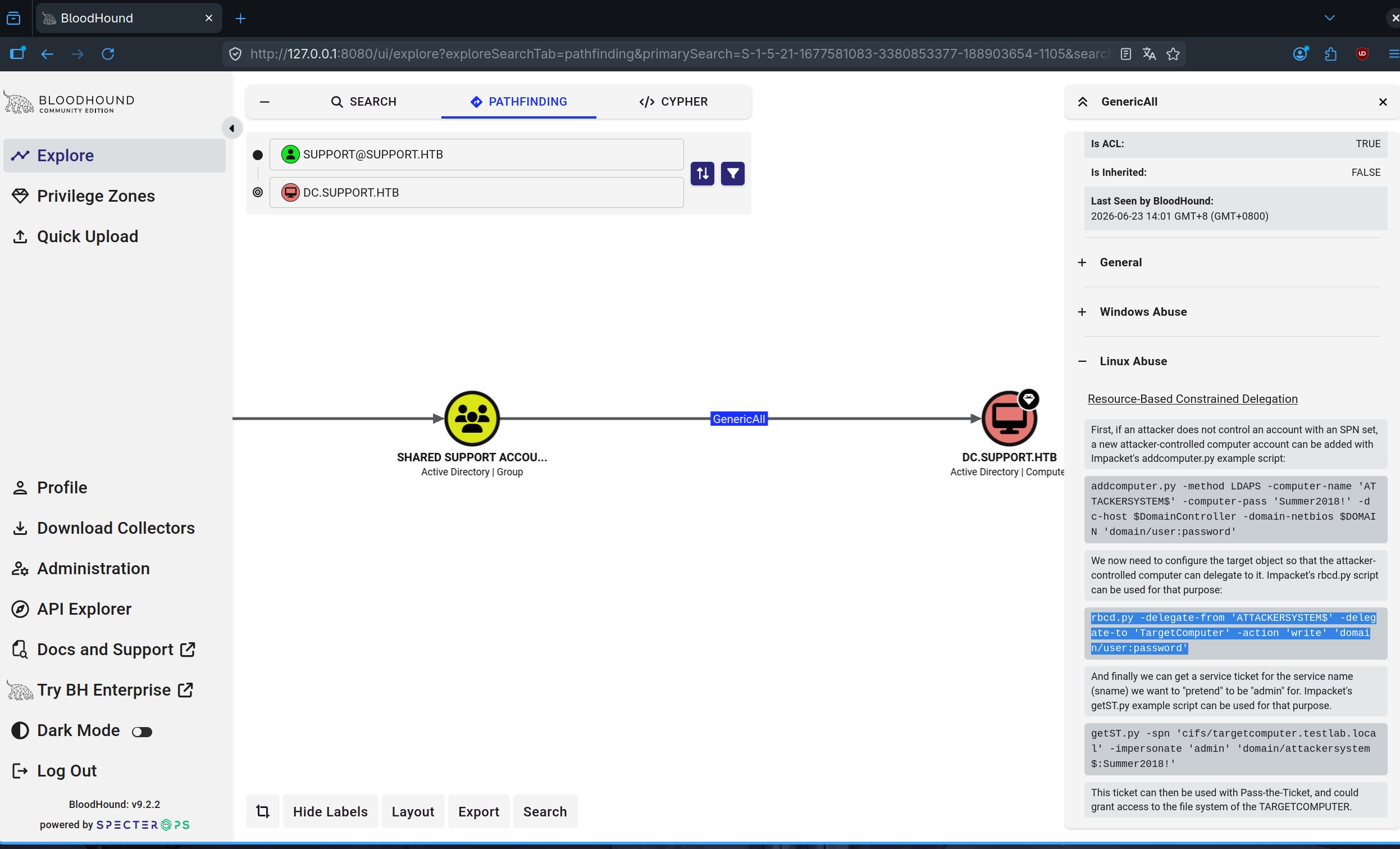Click the swap start and destination nodes button
Image resolution: width=1400 pixels, height=849 pixels.
click(703, 174)
